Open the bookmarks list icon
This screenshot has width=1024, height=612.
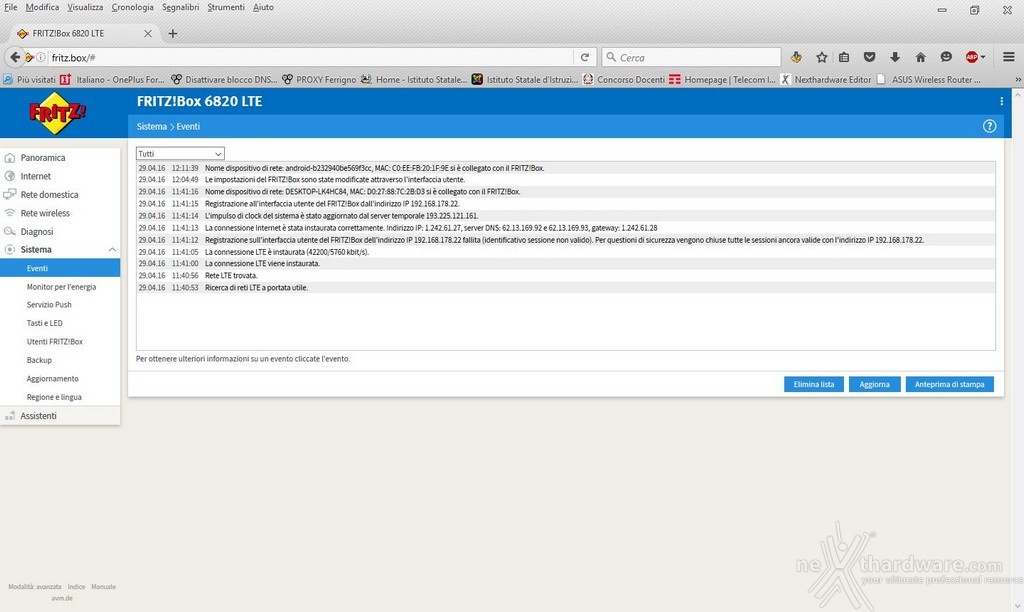(844, 57)
